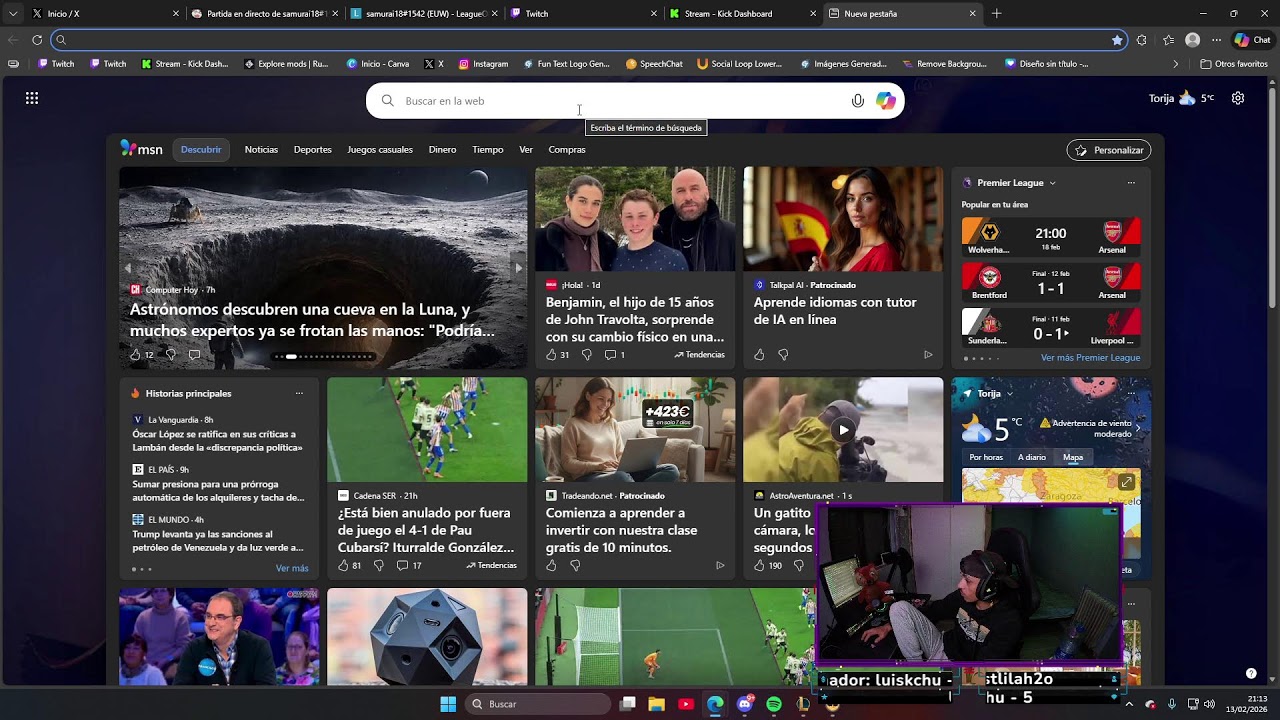Show hidden system tray icons
The width and height of the screenshot is (1280, 720).
pyautogui.click(x=1129, y=704)
